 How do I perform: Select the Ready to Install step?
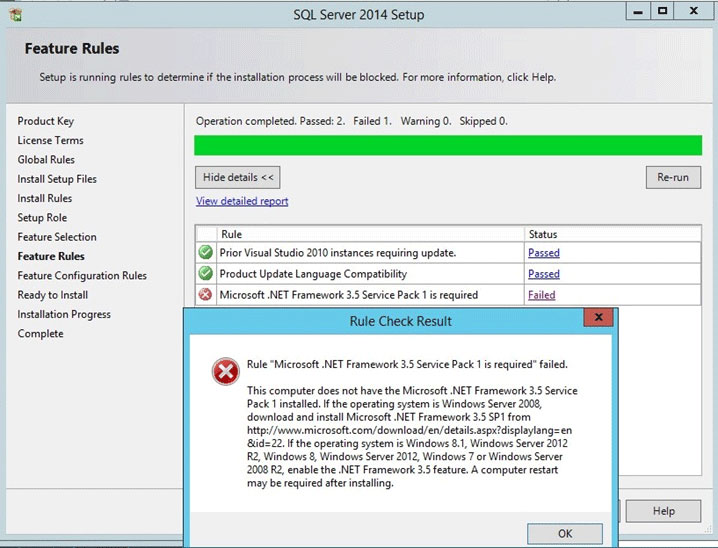coord(53,295)
